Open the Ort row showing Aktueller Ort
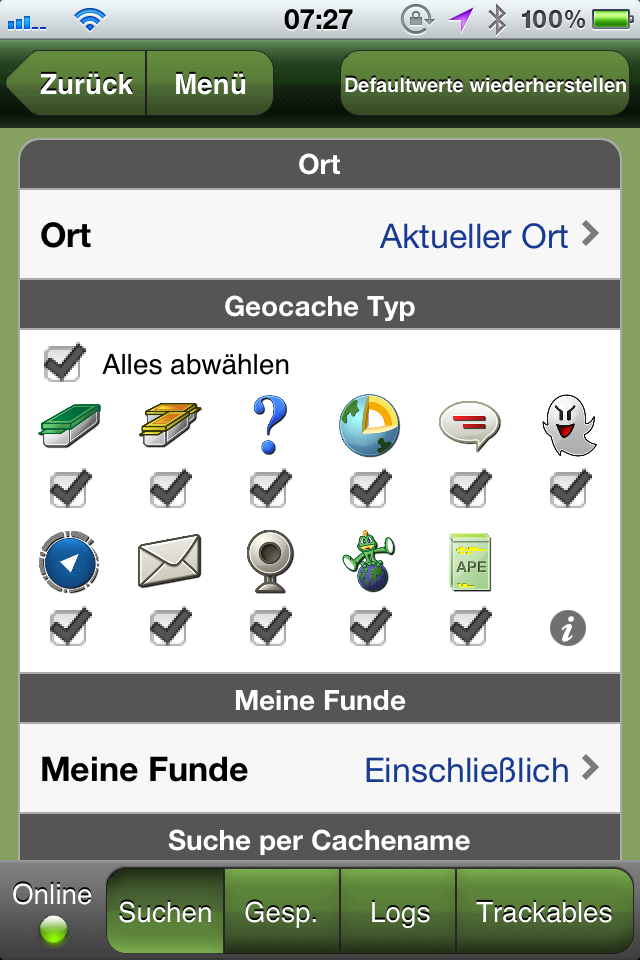This screenshot has height=960, width=640. (320, 235)
